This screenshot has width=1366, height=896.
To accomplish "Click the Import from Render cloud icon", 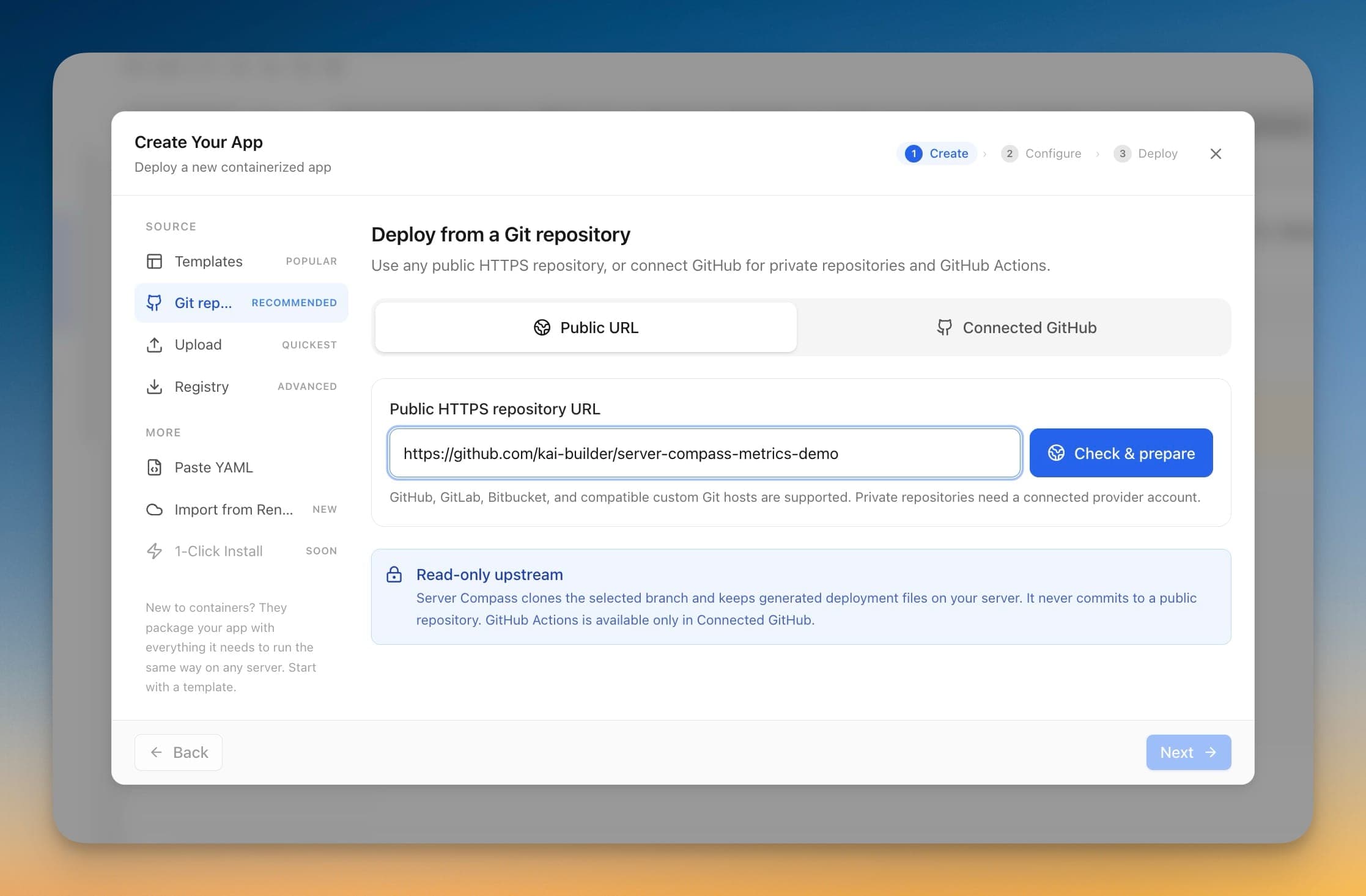I will 154,510.
